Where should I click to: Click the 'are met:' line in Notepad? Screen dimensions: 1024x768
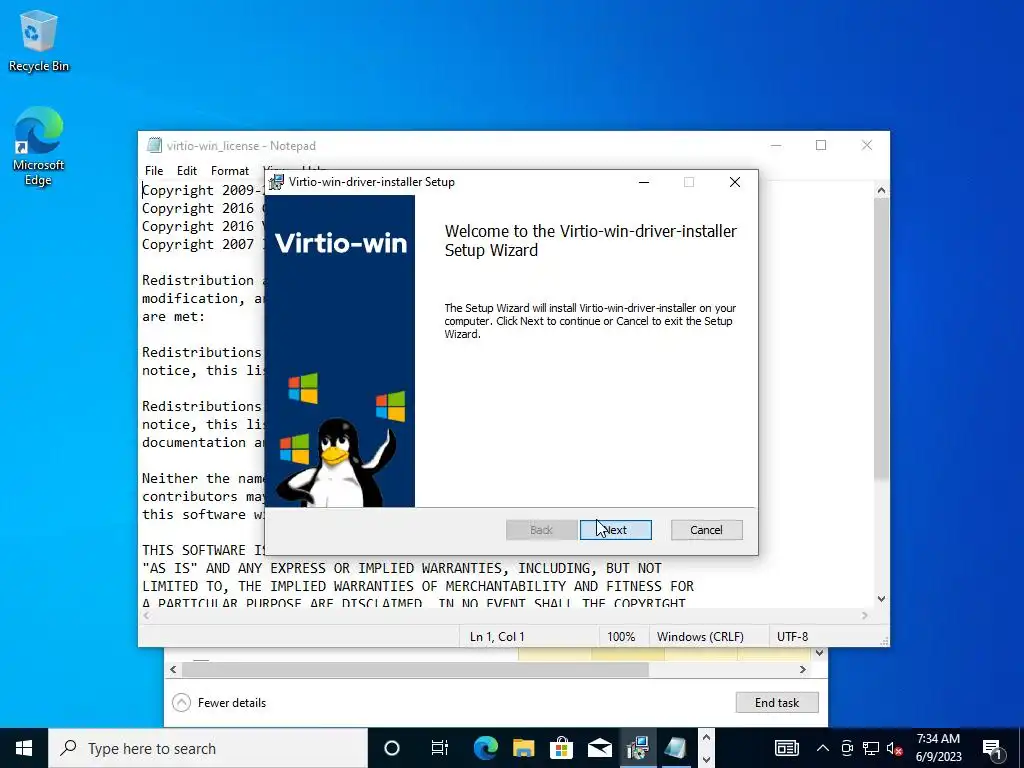pyautogui.click(x=174, y=316)
